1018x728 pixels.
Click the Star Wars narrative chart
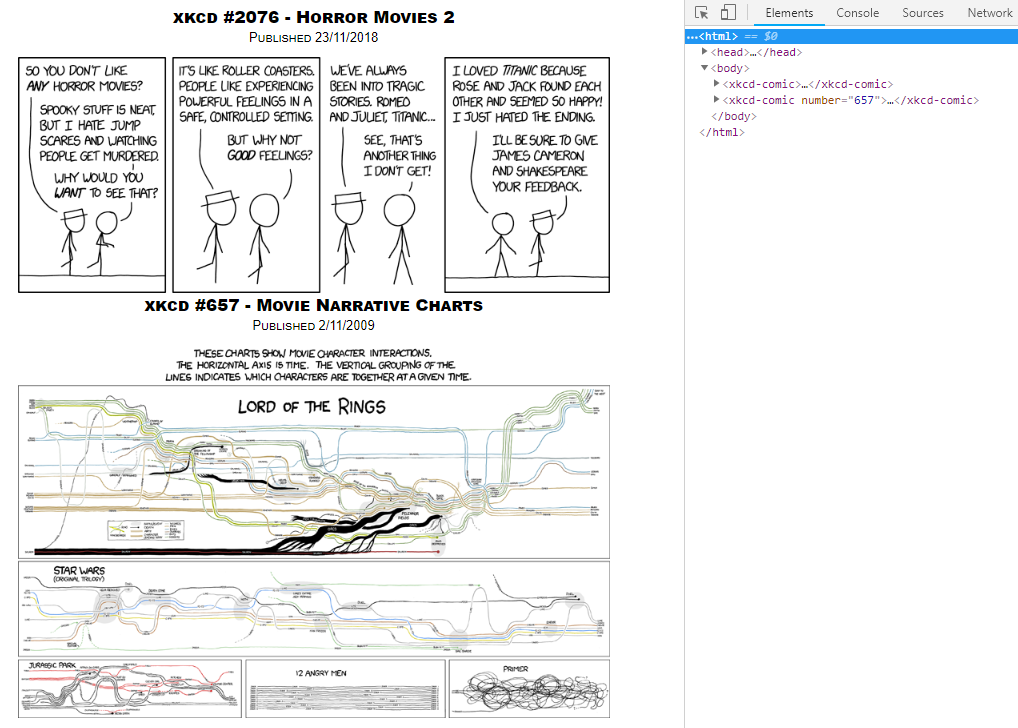click(x=314, y=609)
